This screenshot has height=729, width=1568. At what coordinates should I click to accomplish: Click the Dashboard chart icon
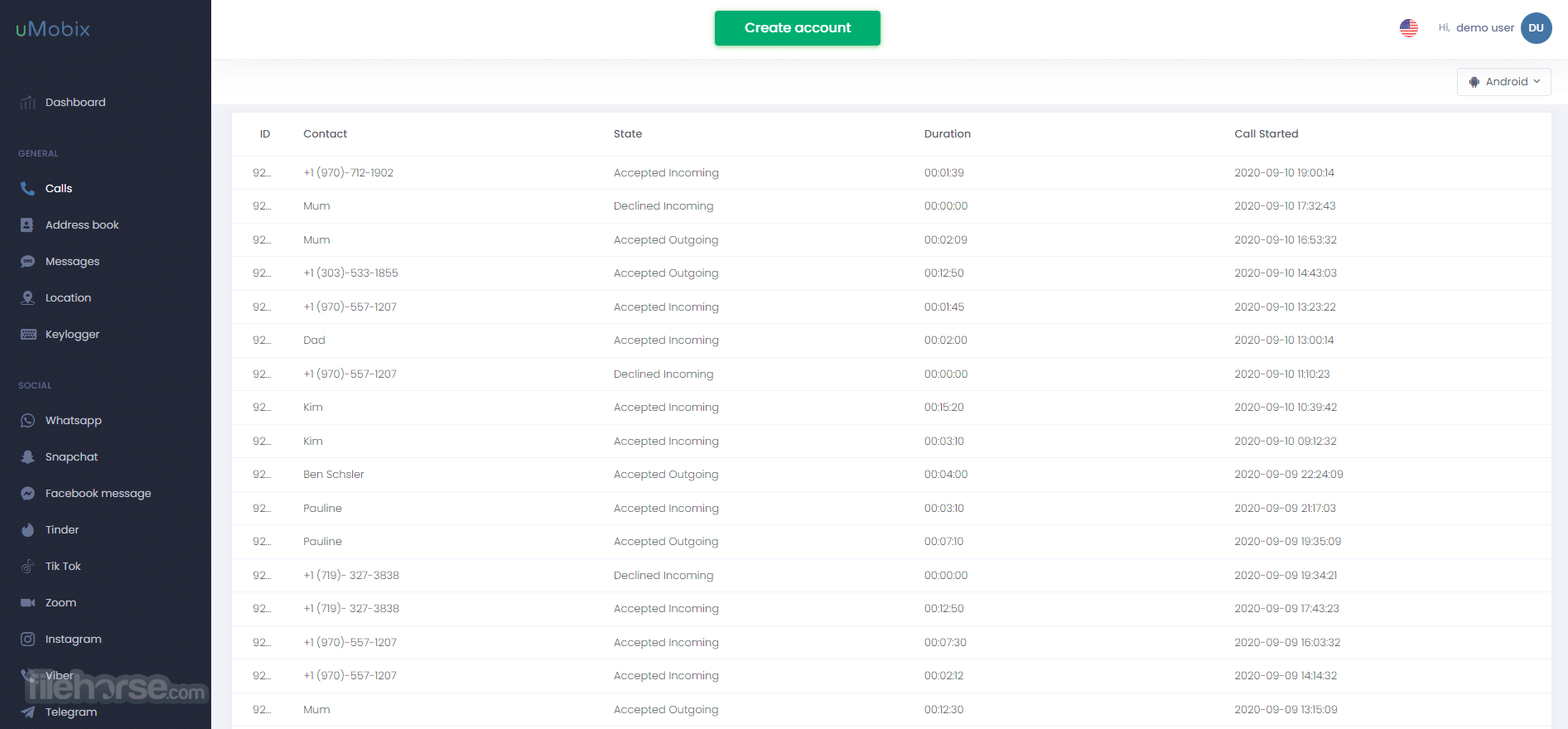coord(27,102)
